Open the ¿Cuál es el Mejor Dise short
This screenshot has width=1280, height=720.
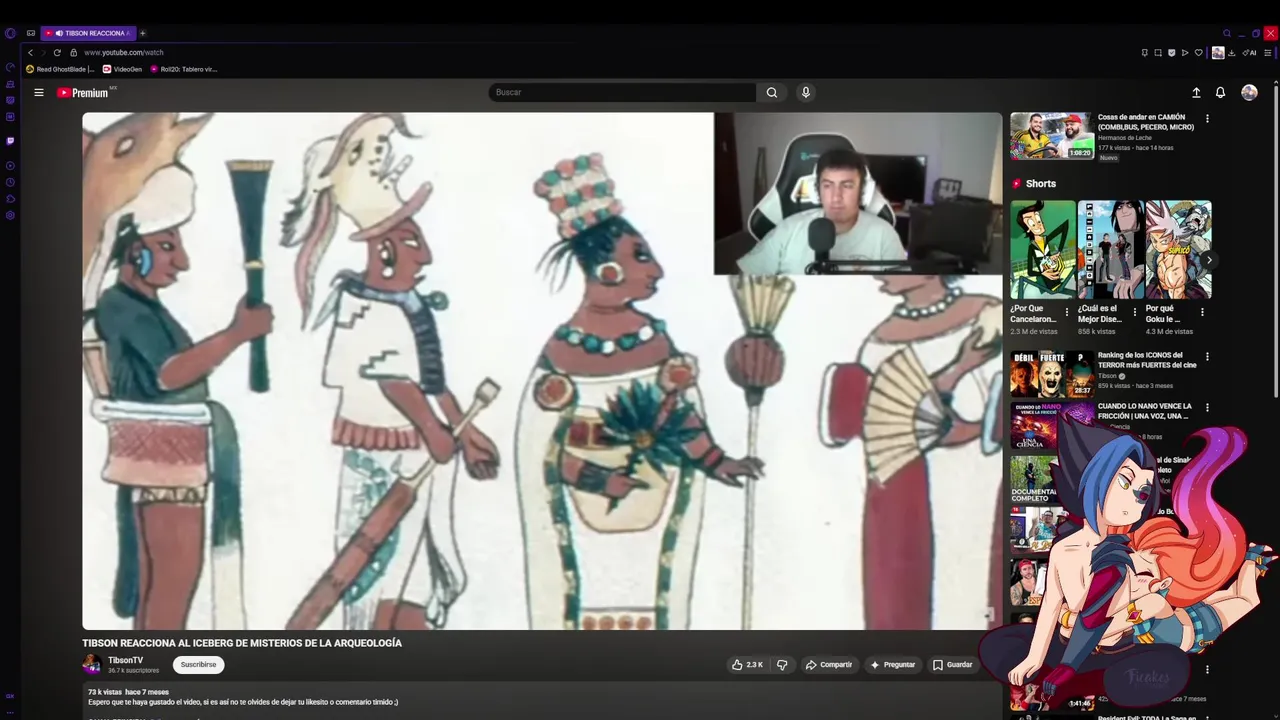pos(1110,250)
